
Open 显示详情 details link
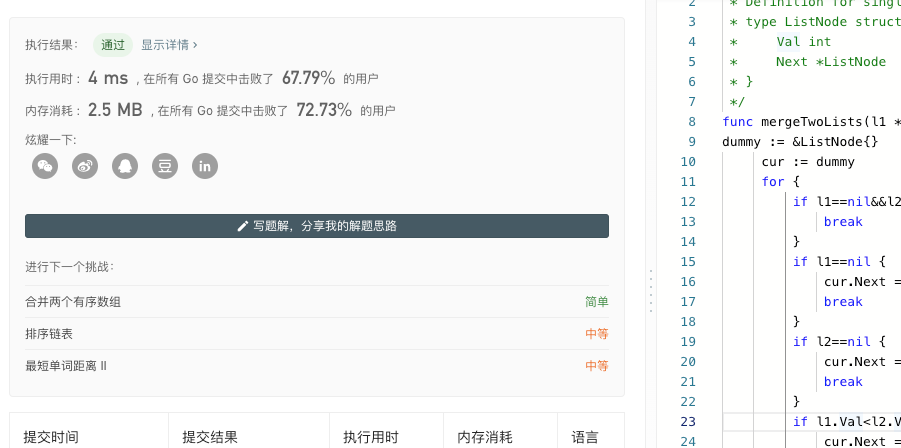170,45
